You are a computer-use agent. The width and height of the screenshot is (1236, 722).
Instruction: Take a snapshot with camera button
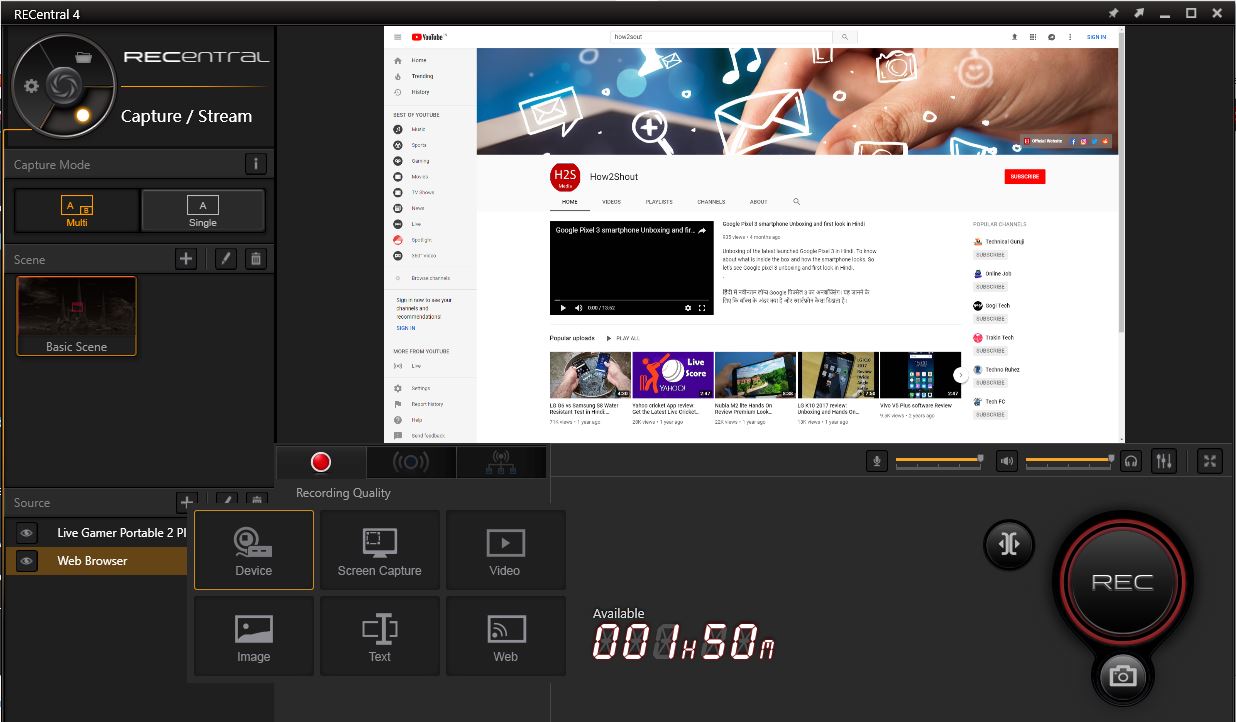[x=1122, y=677]
